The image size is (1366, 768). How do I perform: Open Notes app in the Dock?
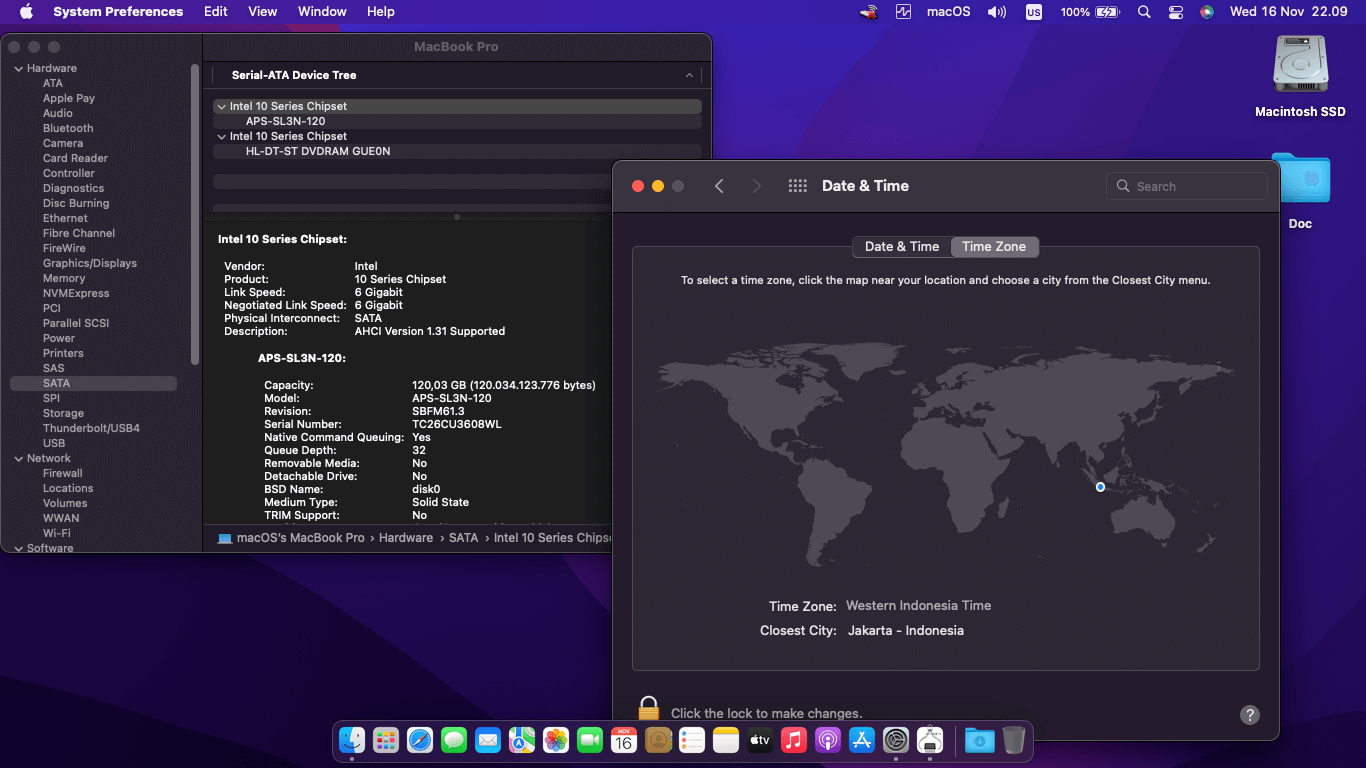726,740
